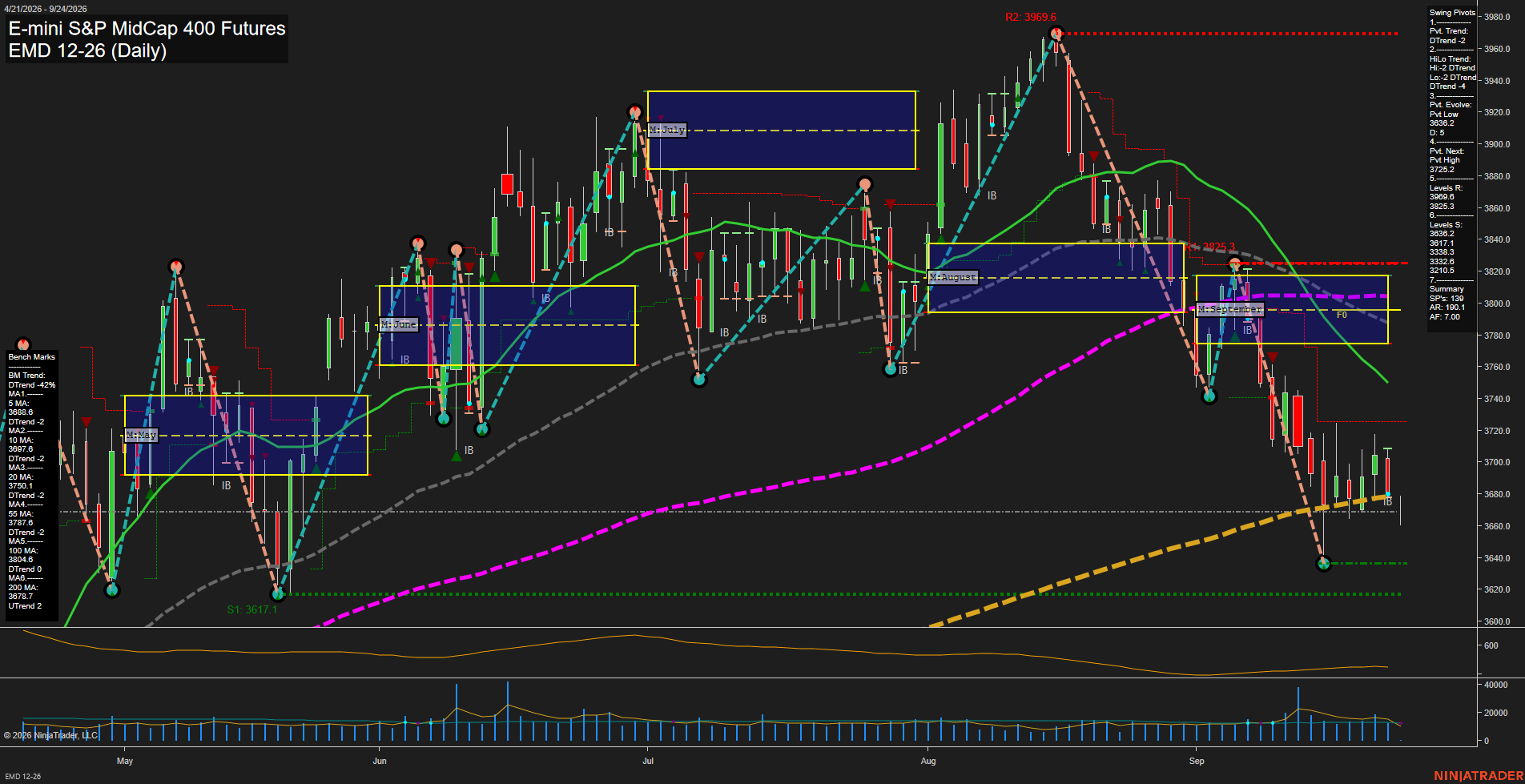1525x784 pixels.
Task: Click the May label on the time axis
Action: [125, 761]
